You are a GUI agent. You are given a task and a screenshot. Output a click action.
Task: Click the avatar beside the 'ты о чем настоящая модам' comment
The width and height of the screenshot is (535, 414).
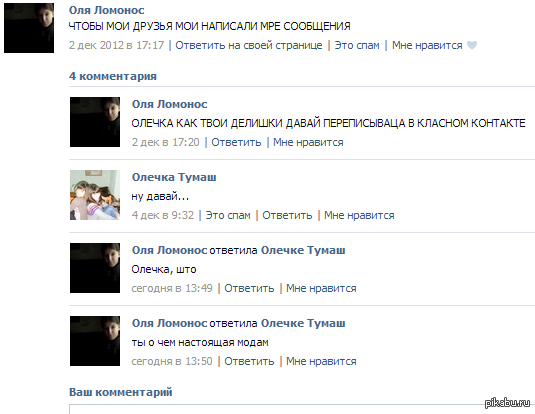(x=95, y=341)
